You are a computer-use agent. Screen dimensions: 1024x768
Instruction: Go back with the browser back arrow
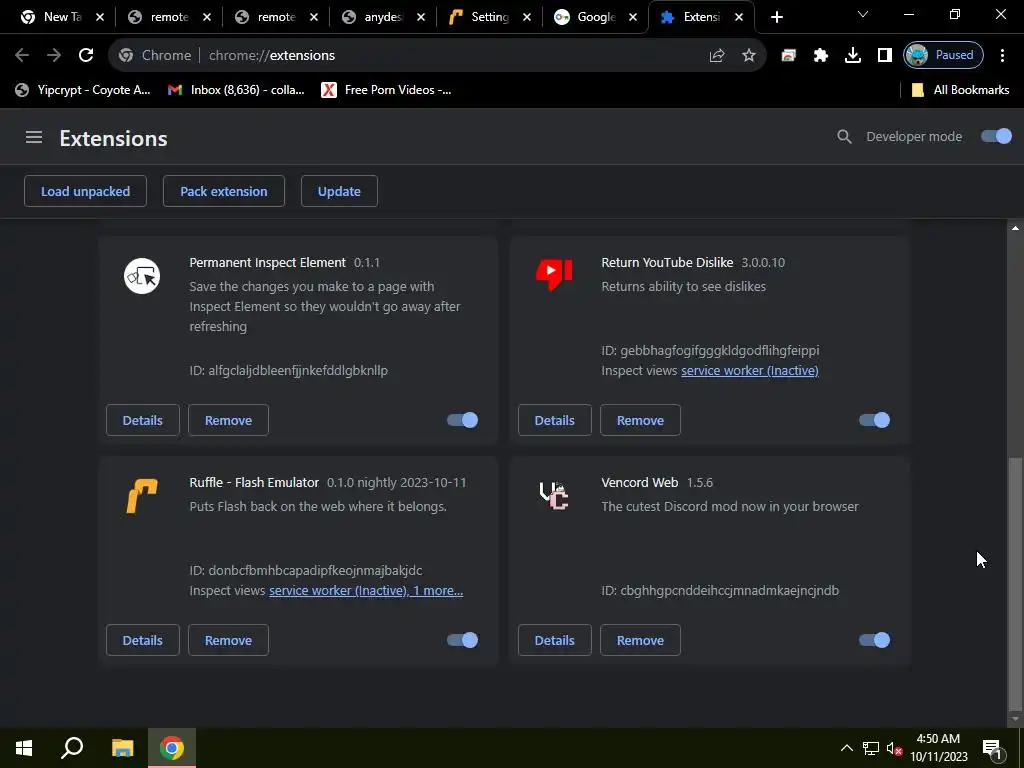point(22,56)
